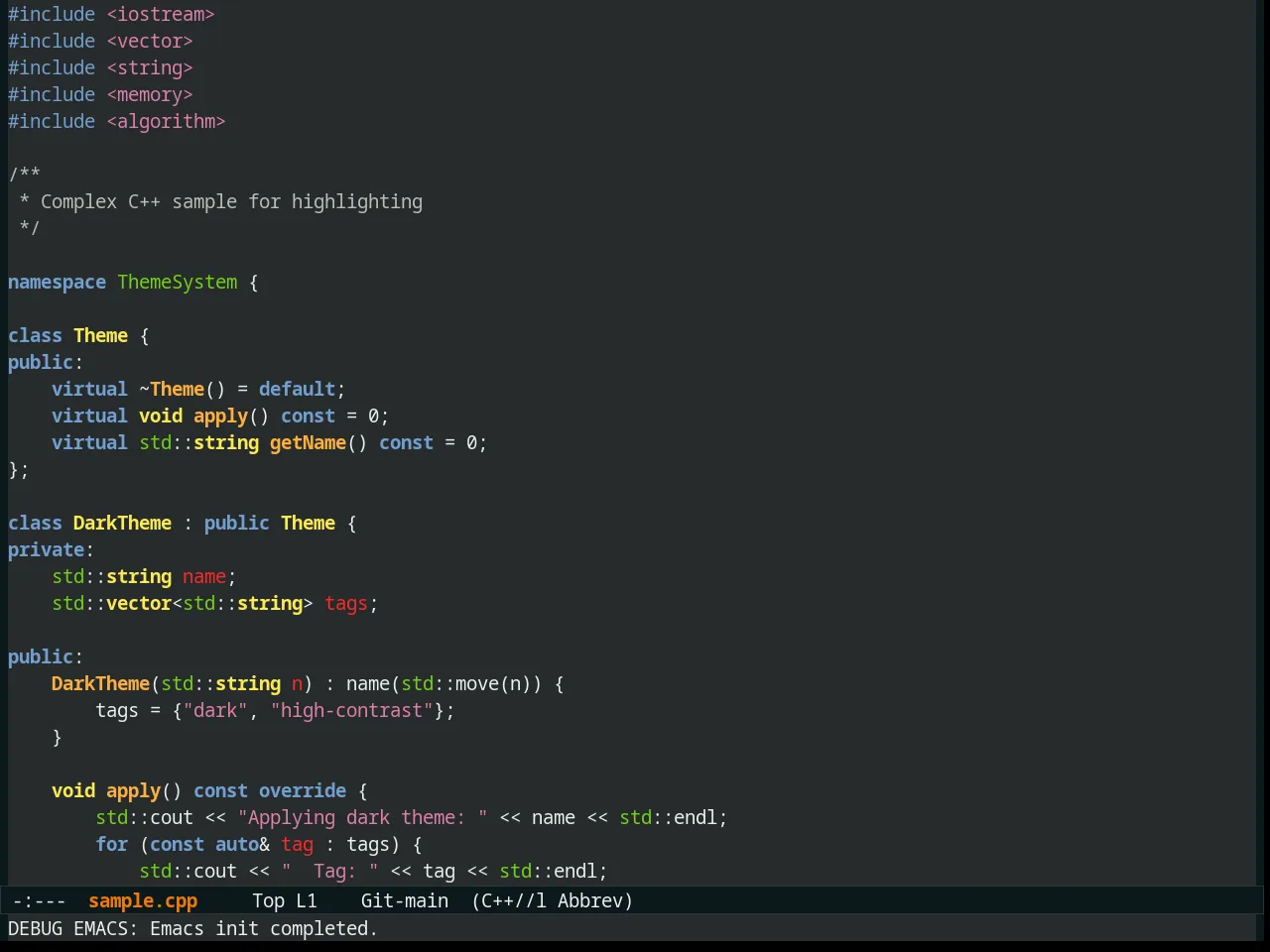Place cursor on '#include <string>' line
The width and height of the screenshot is (1270, 952).
click(x=100, y=67)
